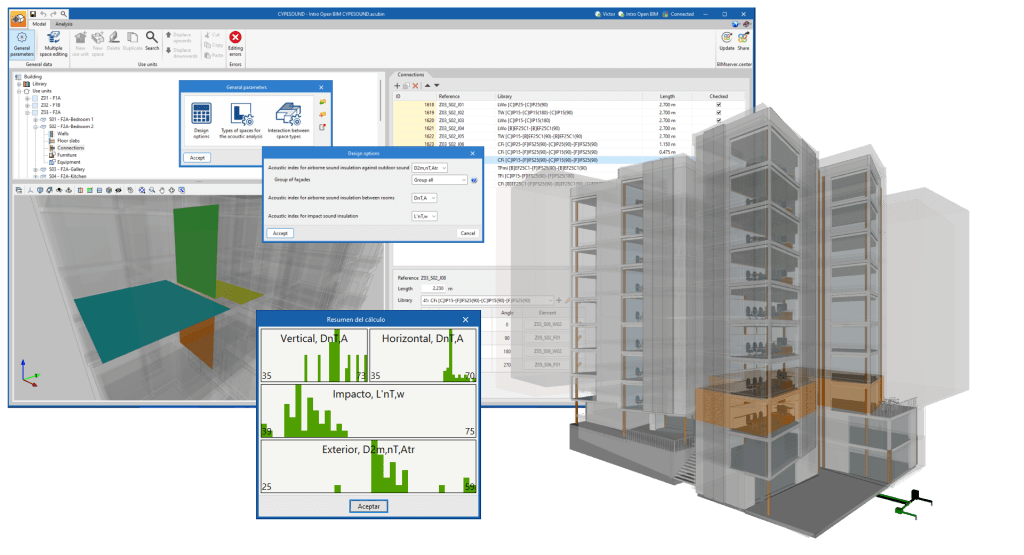Click Accept in General parameters dialog
Viewport: 1024px width, 555px height.
click(197, 158)
